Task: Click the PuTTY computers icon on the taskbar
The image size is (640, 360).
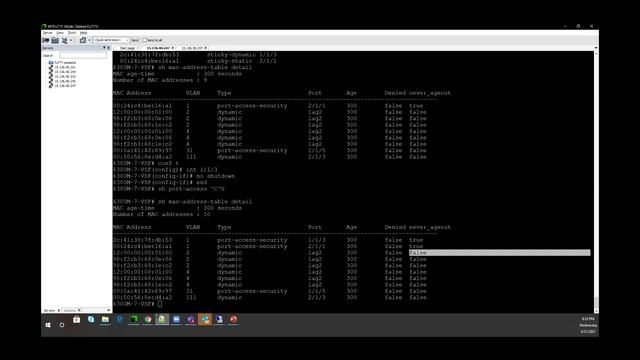Action: click(x=219, y=320)
